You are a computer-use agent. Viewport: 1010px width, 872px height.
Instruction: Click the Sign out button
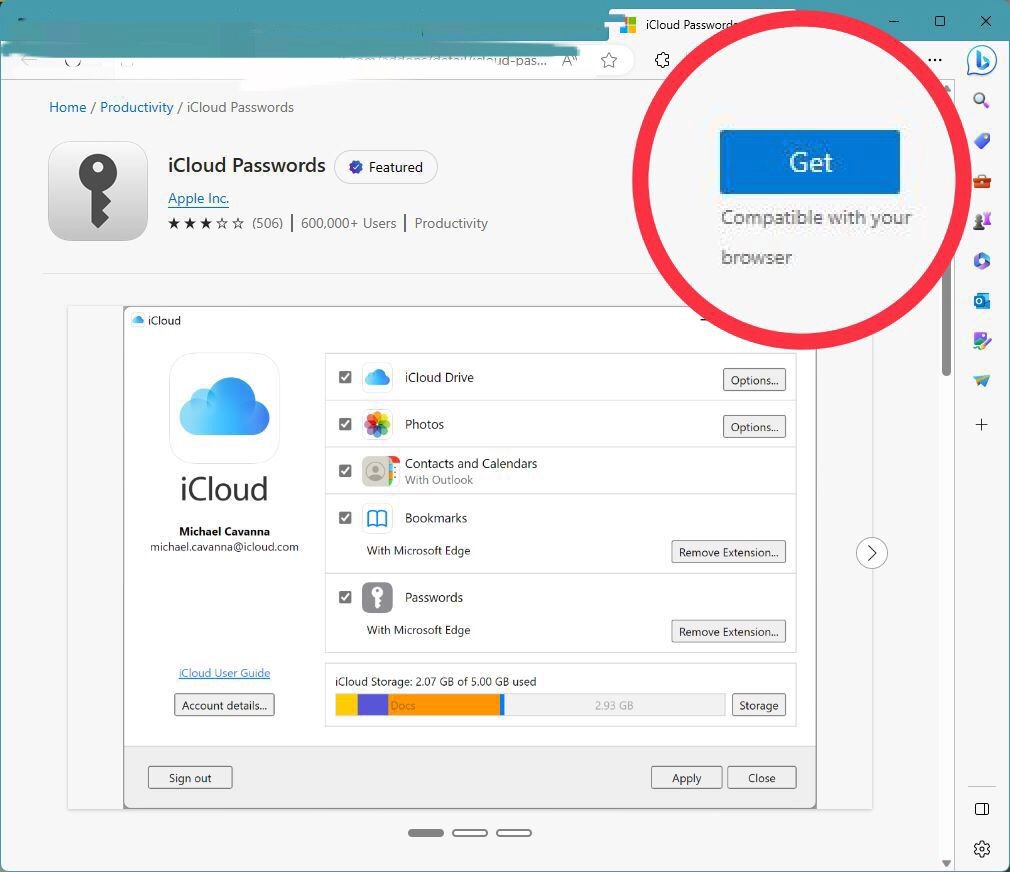coord(190,778)
